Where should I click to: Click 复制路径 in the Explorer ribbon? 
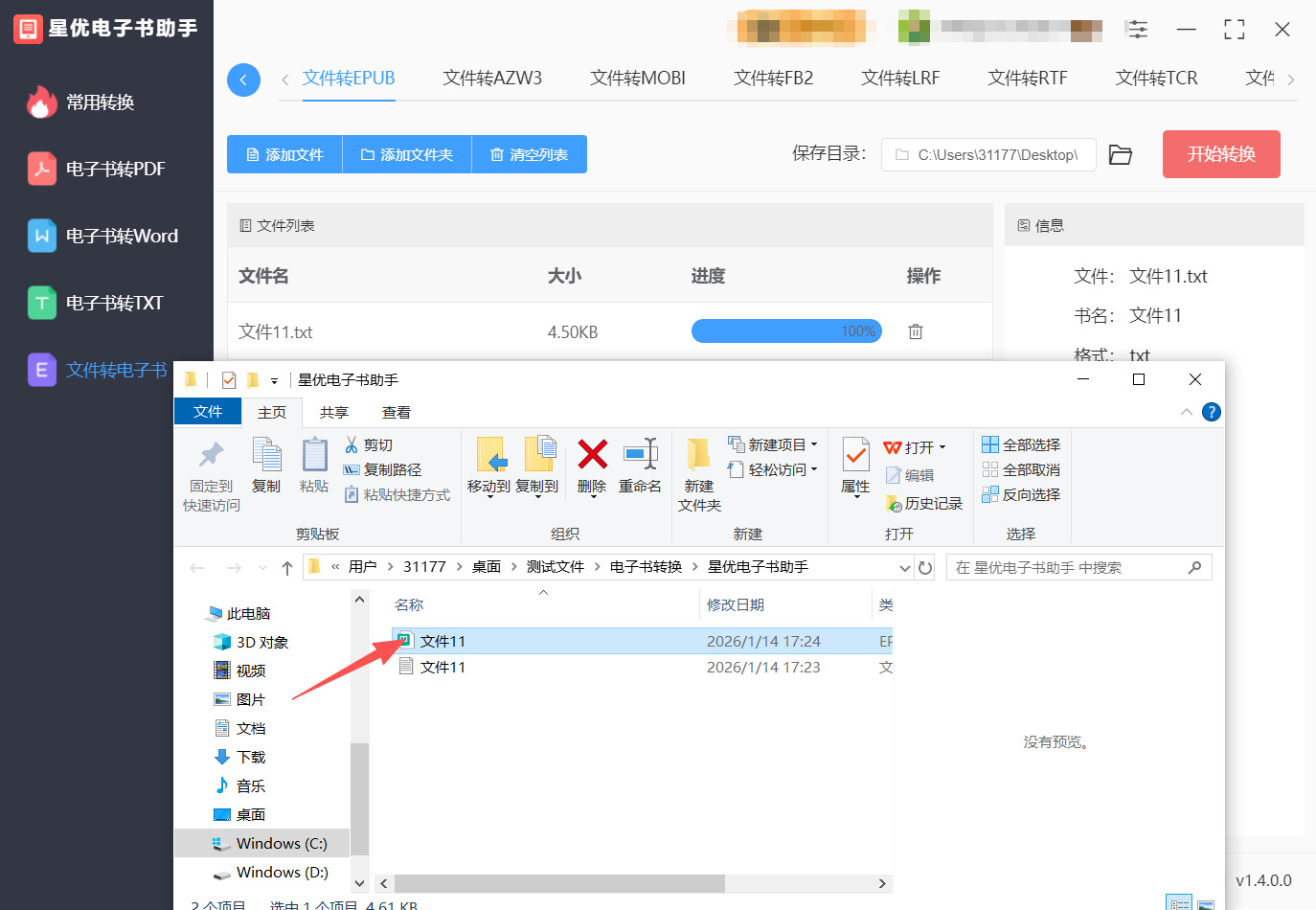[382, 470]
